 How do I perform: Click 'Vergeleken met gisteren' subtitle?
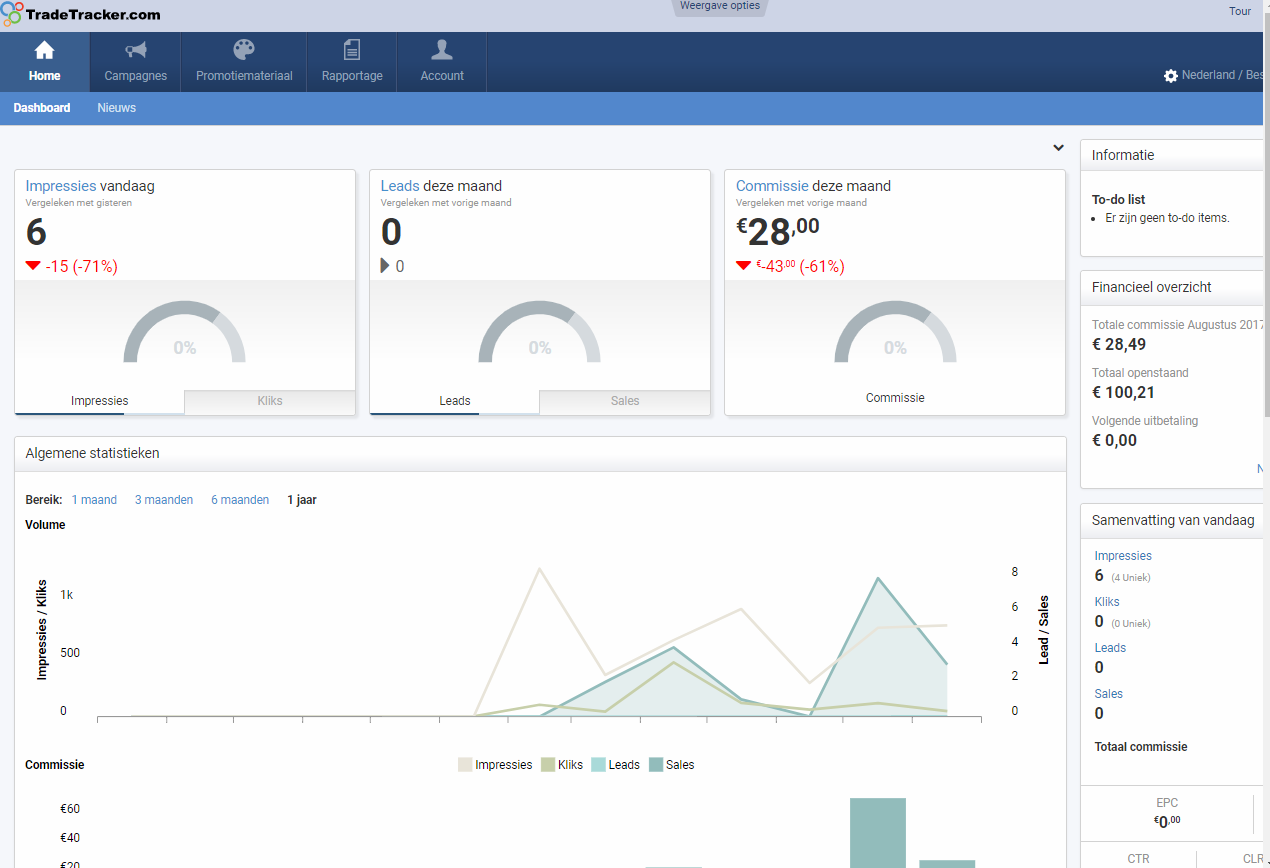[79, 203]
